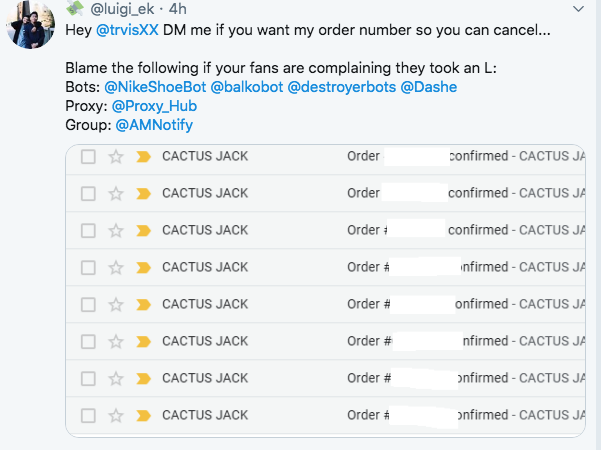Open the @destroyerbots mention link
The height and width of the screenshot is (450, 601).
coord(341,88)
